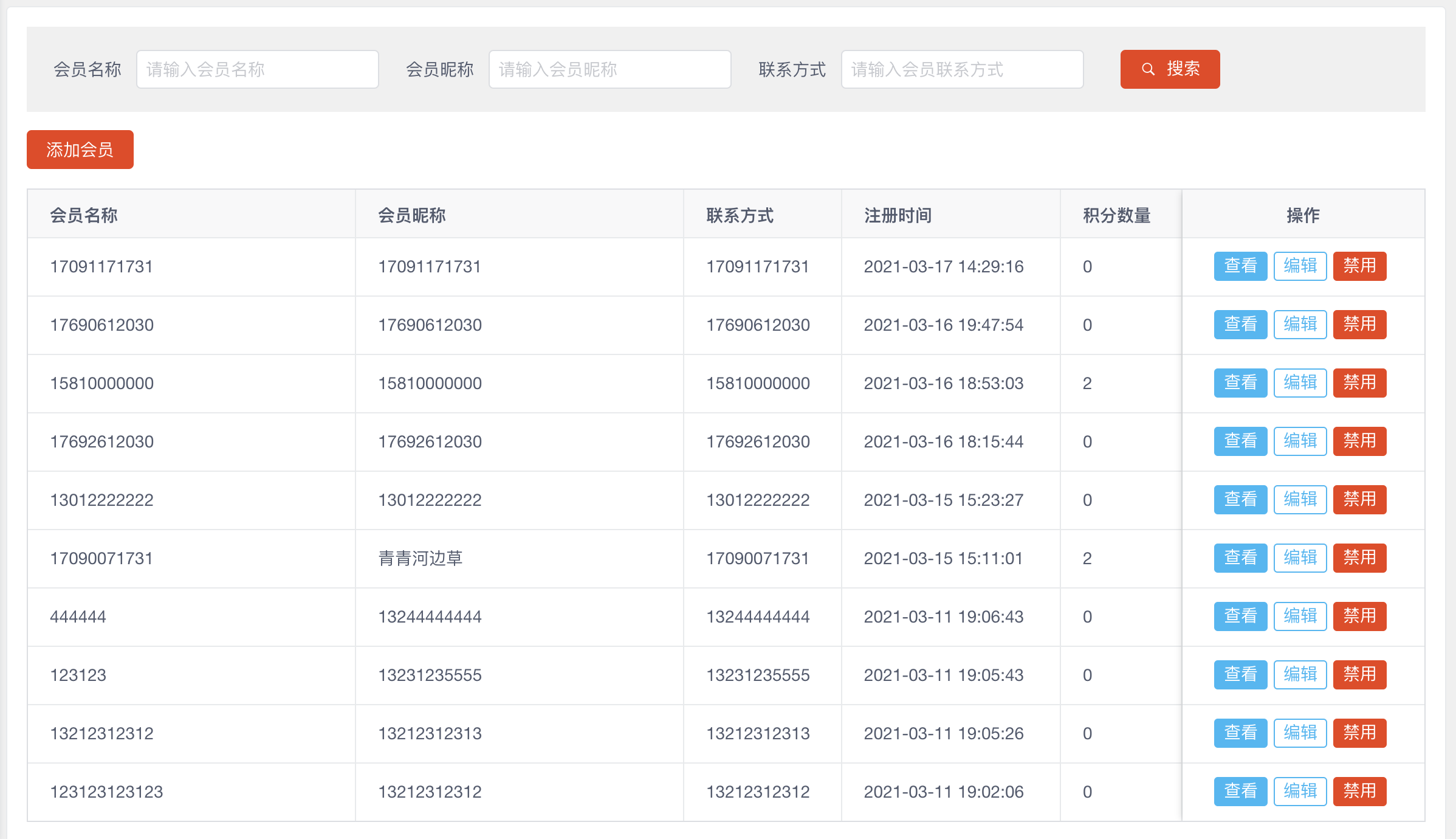Image resolution: width=1456 pixels, height=839 pixels.
Task: Click 编辑 for member name 13212312312
Action: click(x=1300, y=733)
